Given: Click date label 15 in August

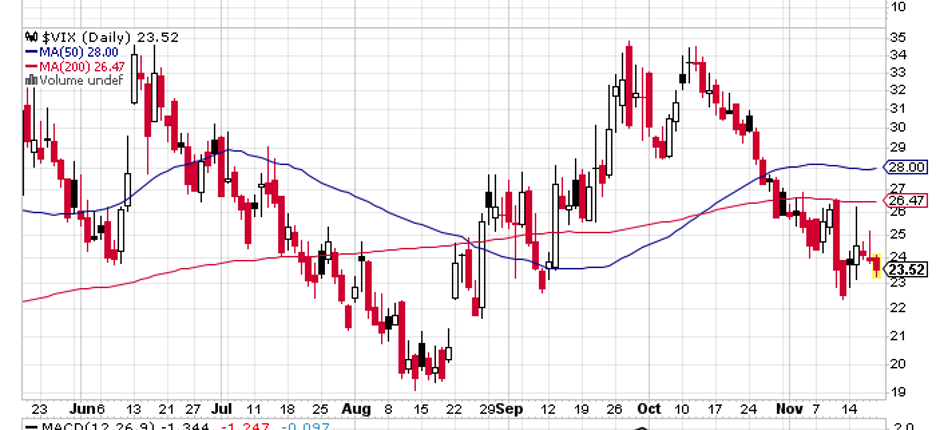Looking at the screenshot, I should click(x=421, y=410).
